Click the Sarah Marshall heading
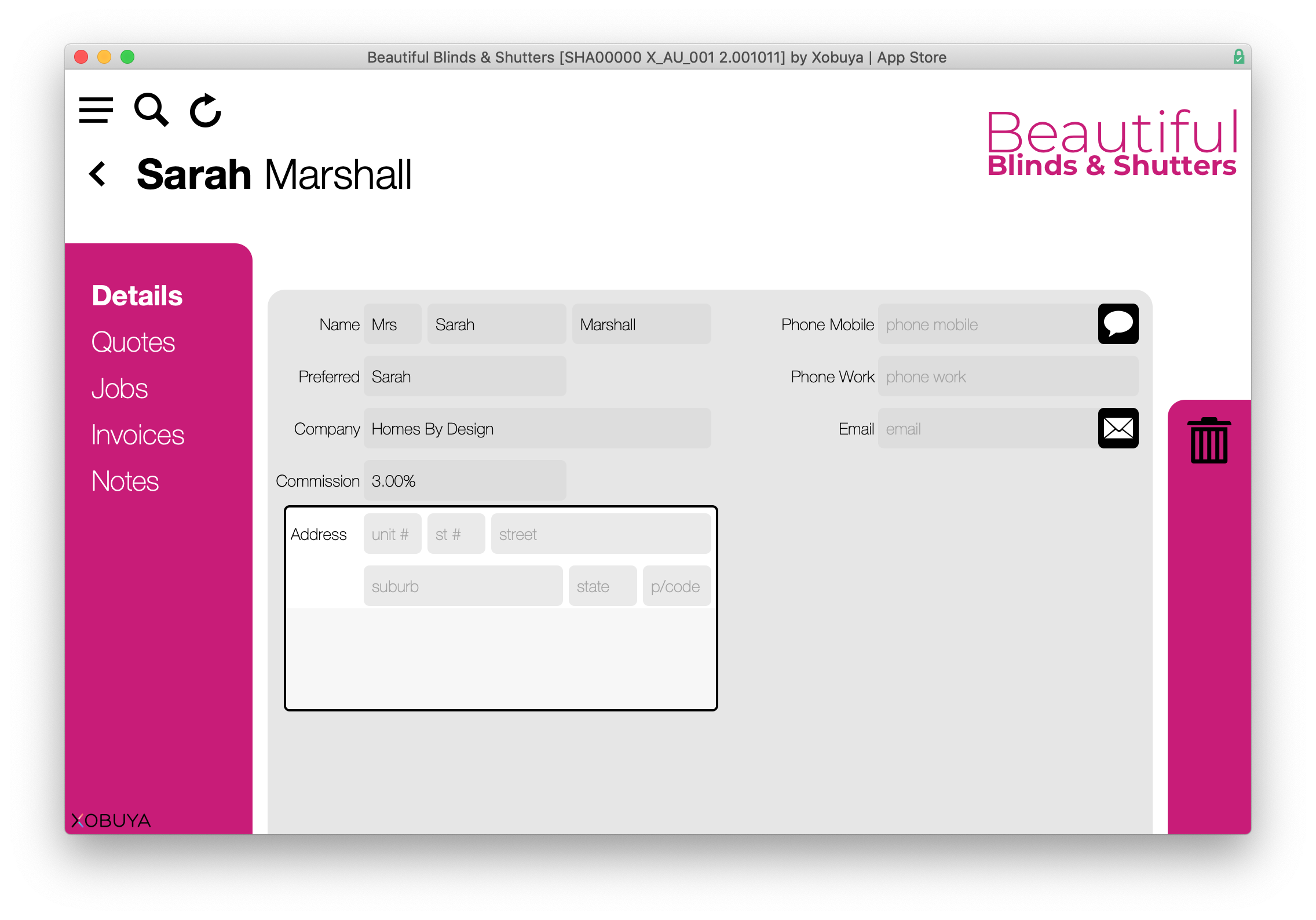 point(275,174)
